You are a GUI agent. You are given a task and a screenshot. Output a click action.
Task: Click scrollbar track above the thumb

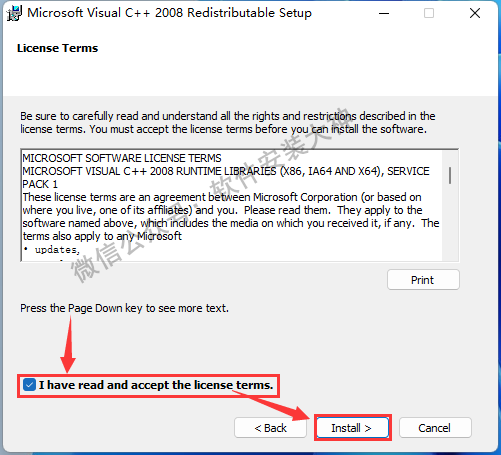click(x=450, y=159)
